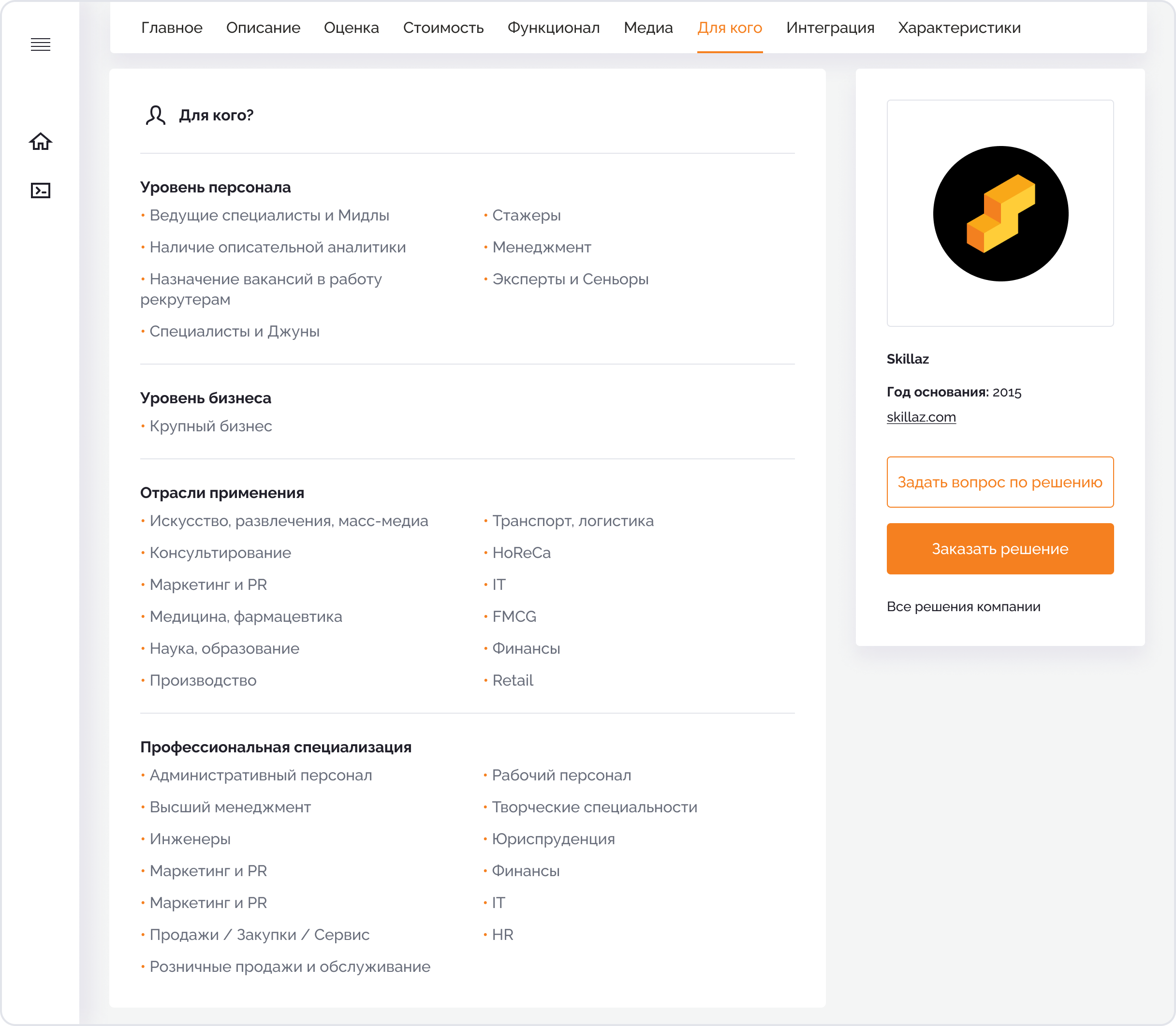Click the Уровень бизнеса heading
The width and height of the screenshot is (1176, 1026).
(x=206, y=398)
